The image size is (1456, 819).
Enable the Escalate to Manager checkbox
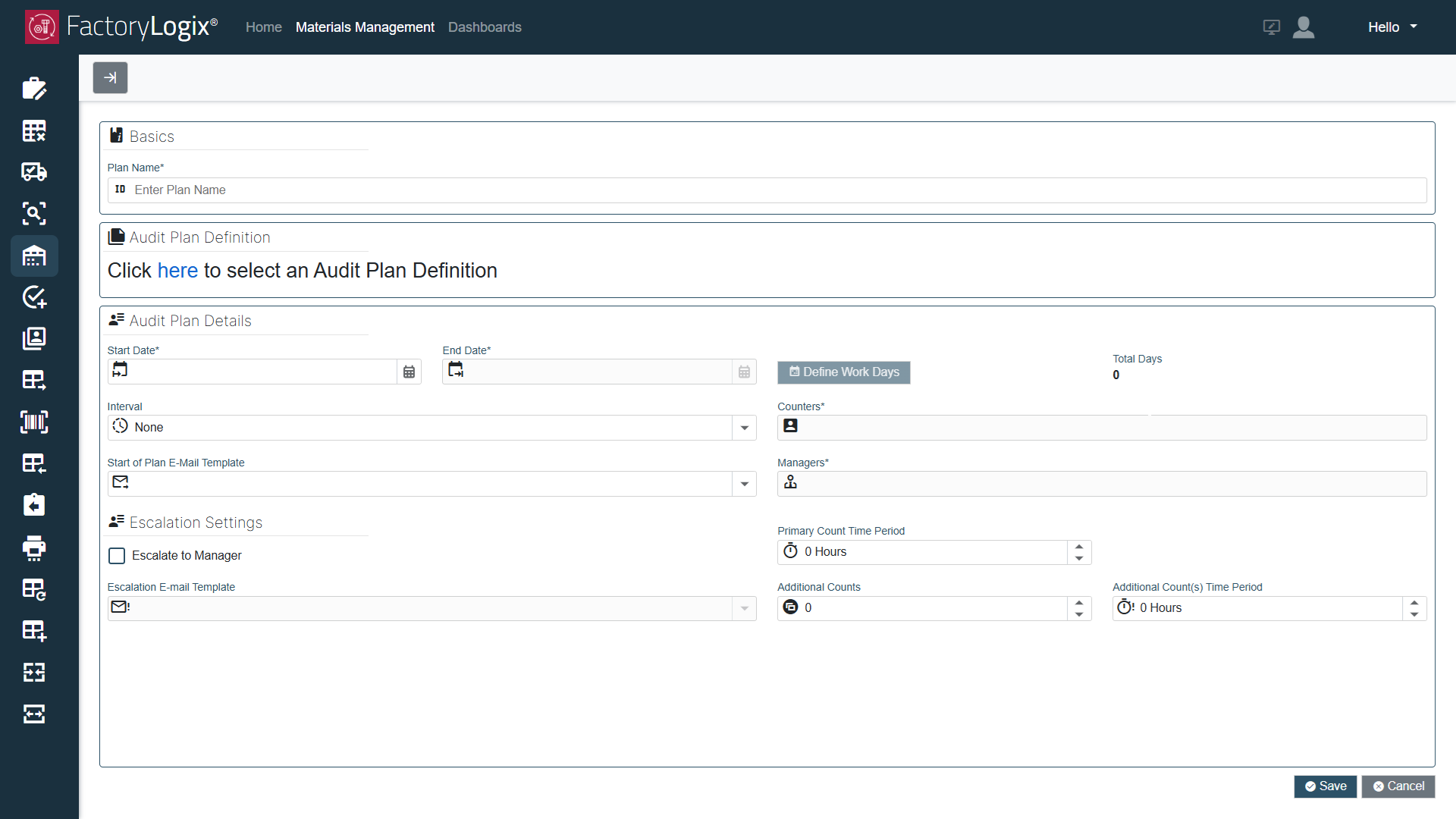point(117,556)
